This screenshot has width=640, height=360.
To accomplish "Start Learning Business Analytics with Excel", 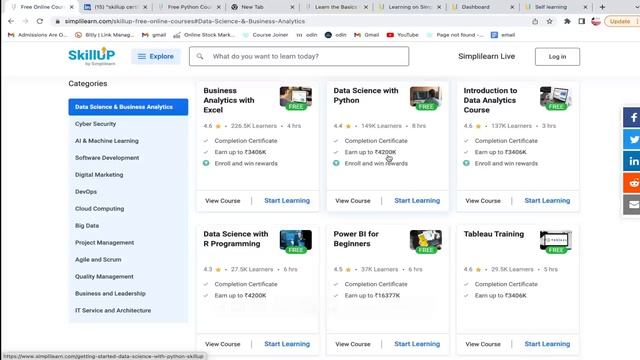I will click(x=287, y=200).
